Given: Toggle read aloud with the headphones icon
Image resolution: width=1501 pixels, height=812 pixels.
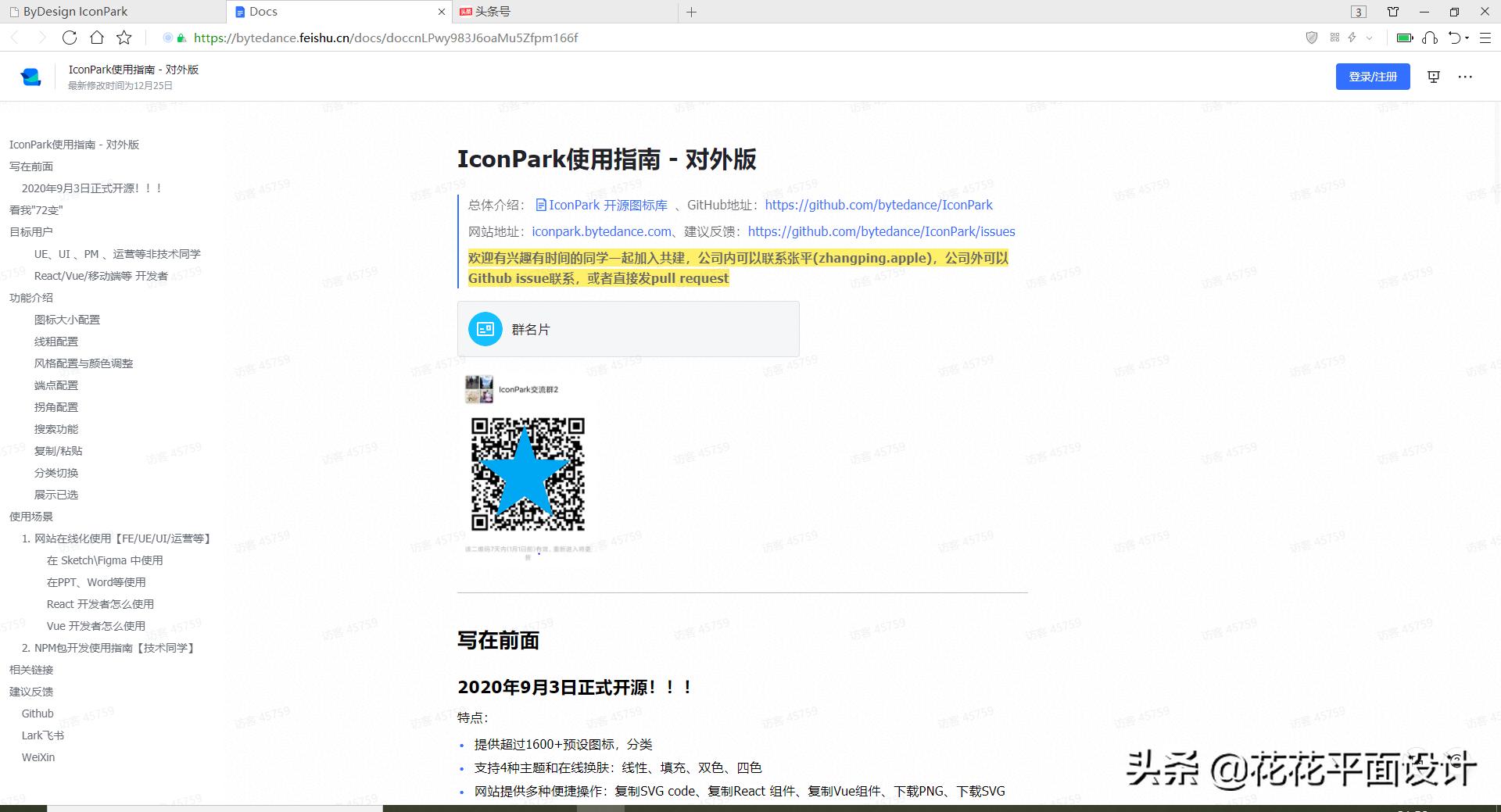Looking at the screenshot, I should pyautogui.click(x=1431, y=38).
